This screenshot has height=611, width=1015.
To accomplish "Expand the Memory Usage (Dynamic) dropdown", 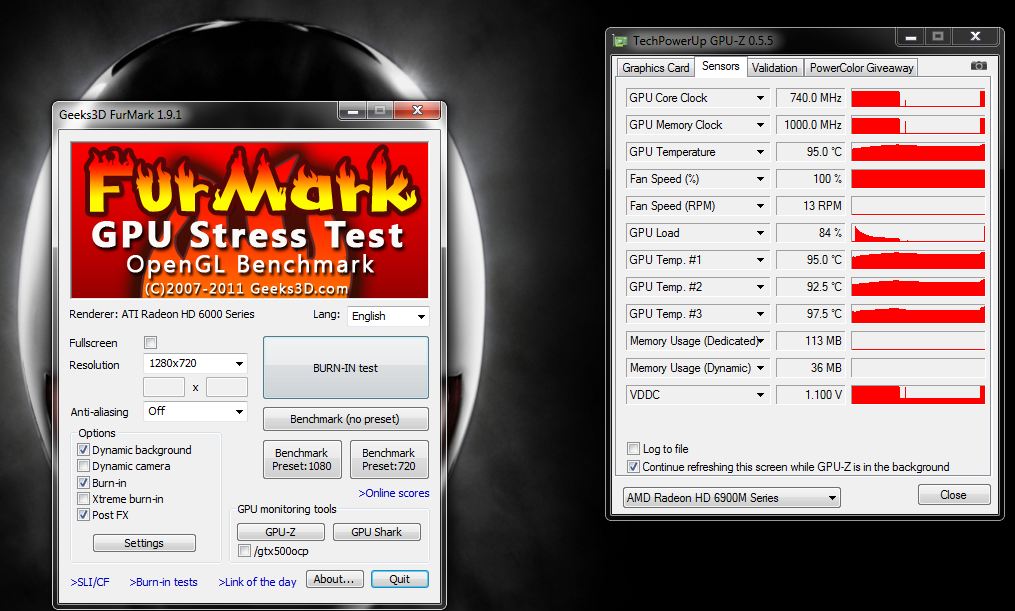I will click(x=761, y=368).
